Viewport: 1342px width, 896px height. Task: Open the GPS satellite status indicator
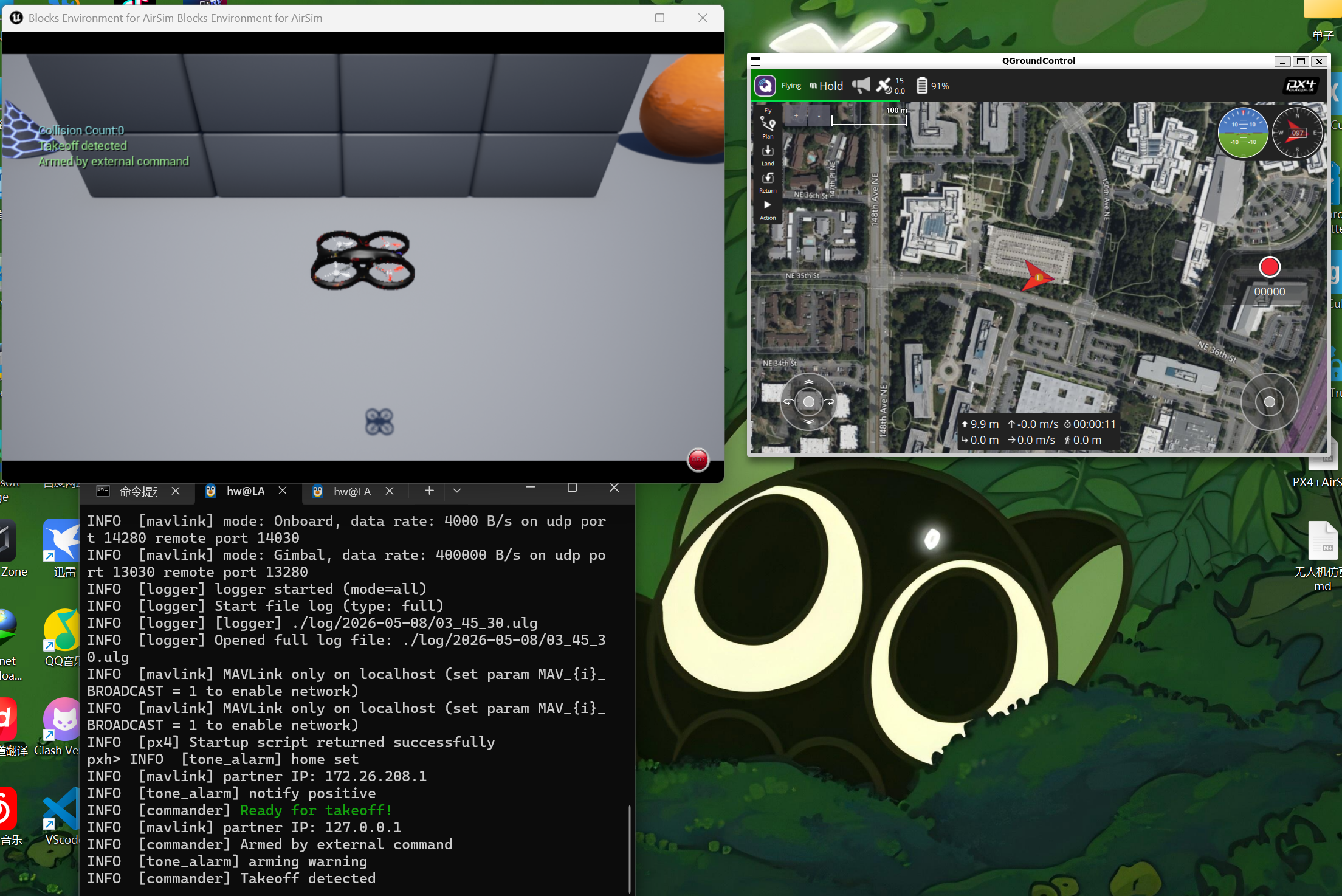pyautogui.click(x=890, y=86)
